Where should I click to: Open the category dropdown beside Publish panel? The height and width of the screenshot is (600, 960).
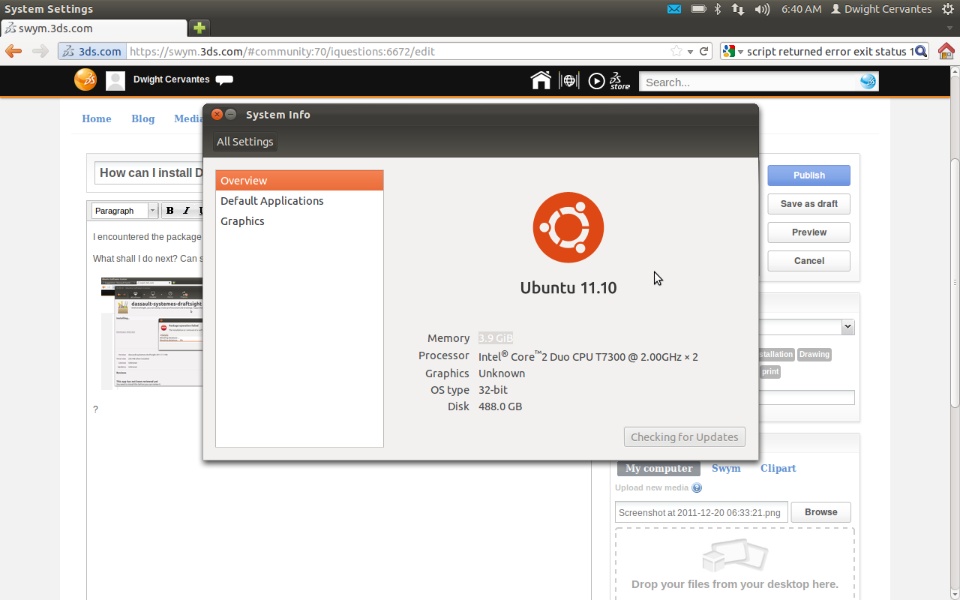pyautogui.click(x=847, y=326)
